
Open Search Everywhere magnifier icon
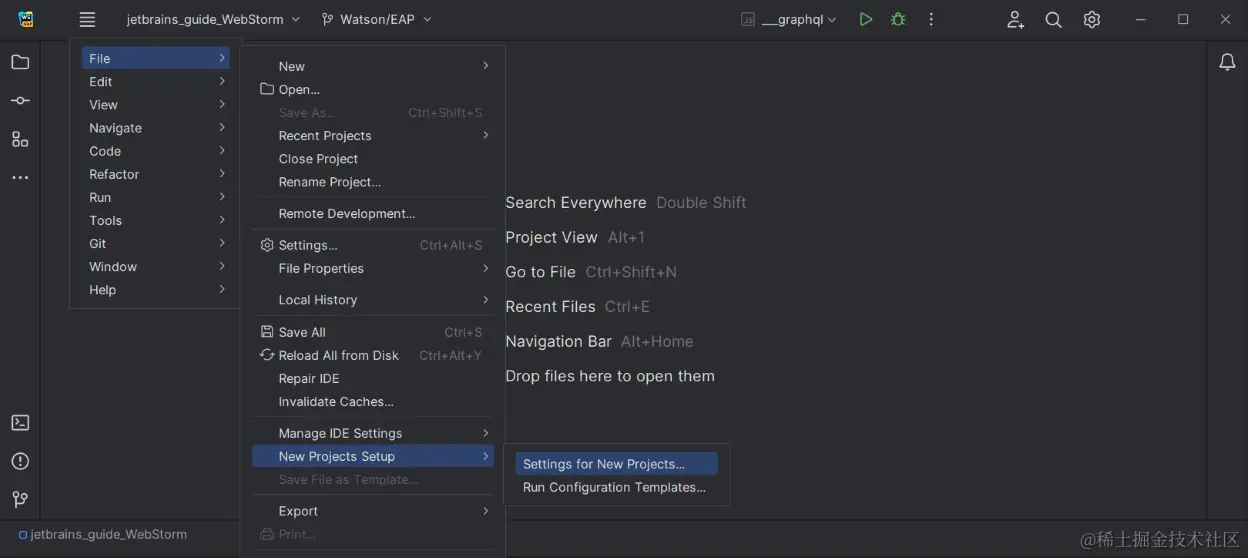coord(1053,19)
